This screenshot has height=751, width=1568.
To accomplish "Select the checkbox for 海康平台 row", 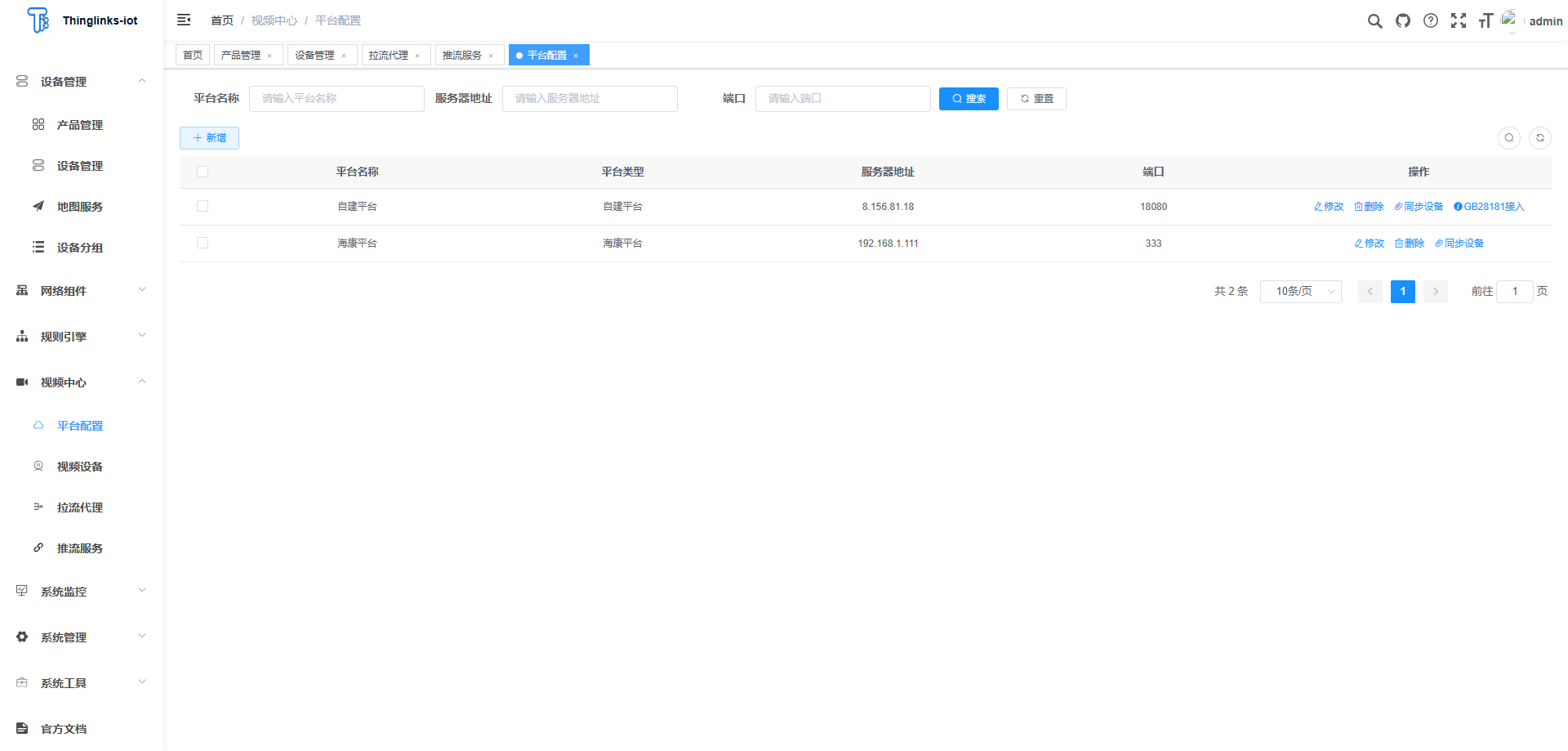I will (203, 244).
